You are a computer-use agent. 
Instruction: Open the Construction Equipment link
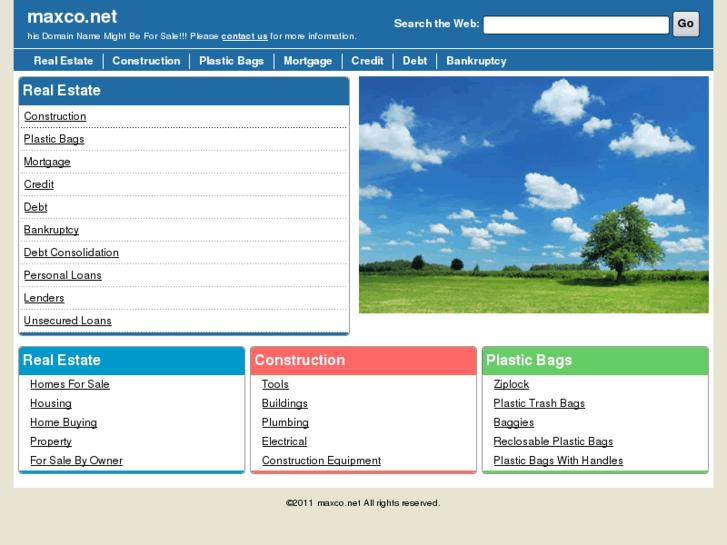(x=321, y=461)
